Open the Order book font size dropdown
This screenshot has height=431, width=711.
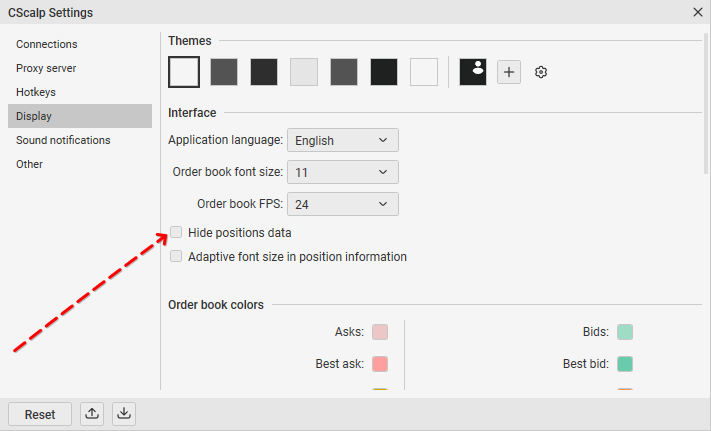343,172
